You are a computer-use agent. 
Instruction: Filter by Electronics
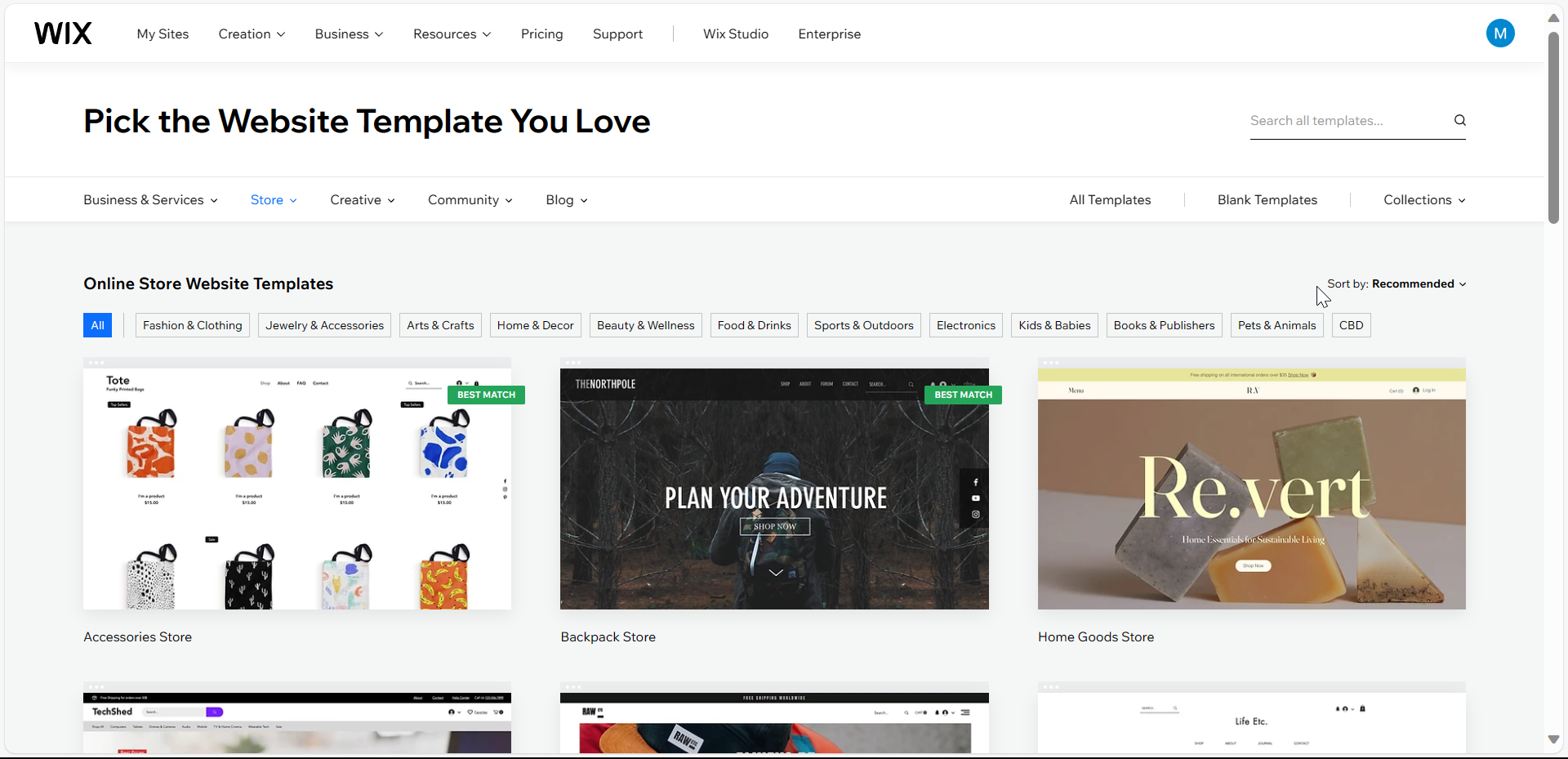tap(966, 325)
